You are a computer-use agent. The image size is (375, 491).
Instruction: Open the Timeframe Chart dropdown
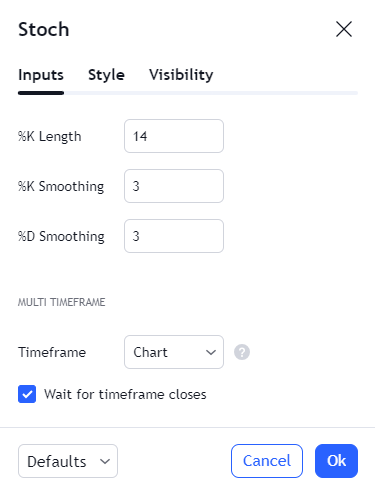174,352
